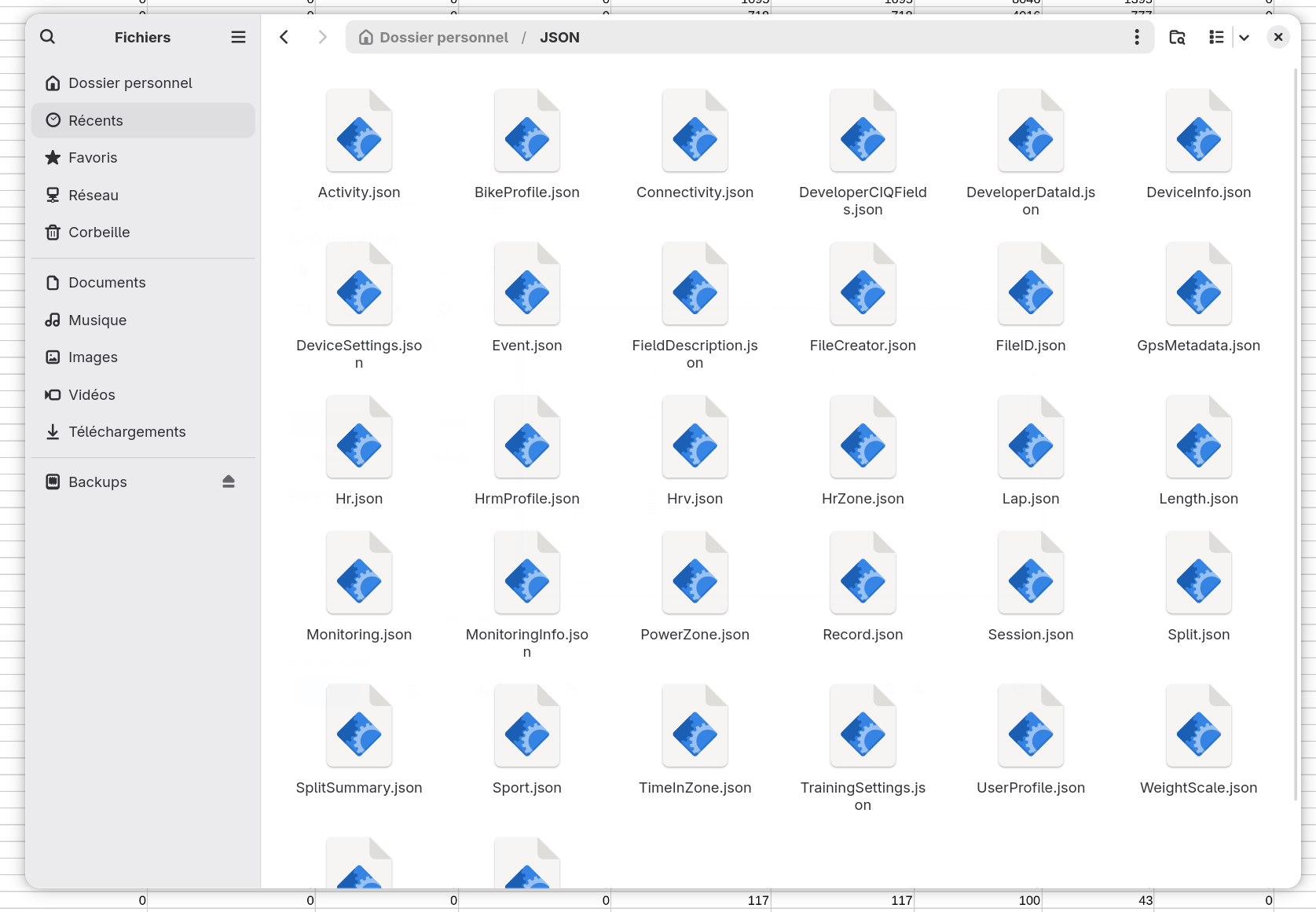Image resolution: width=1316 pixels, height=912 pixels.
Task: Select Récents in sidebar
Action: tap(143, 120)
